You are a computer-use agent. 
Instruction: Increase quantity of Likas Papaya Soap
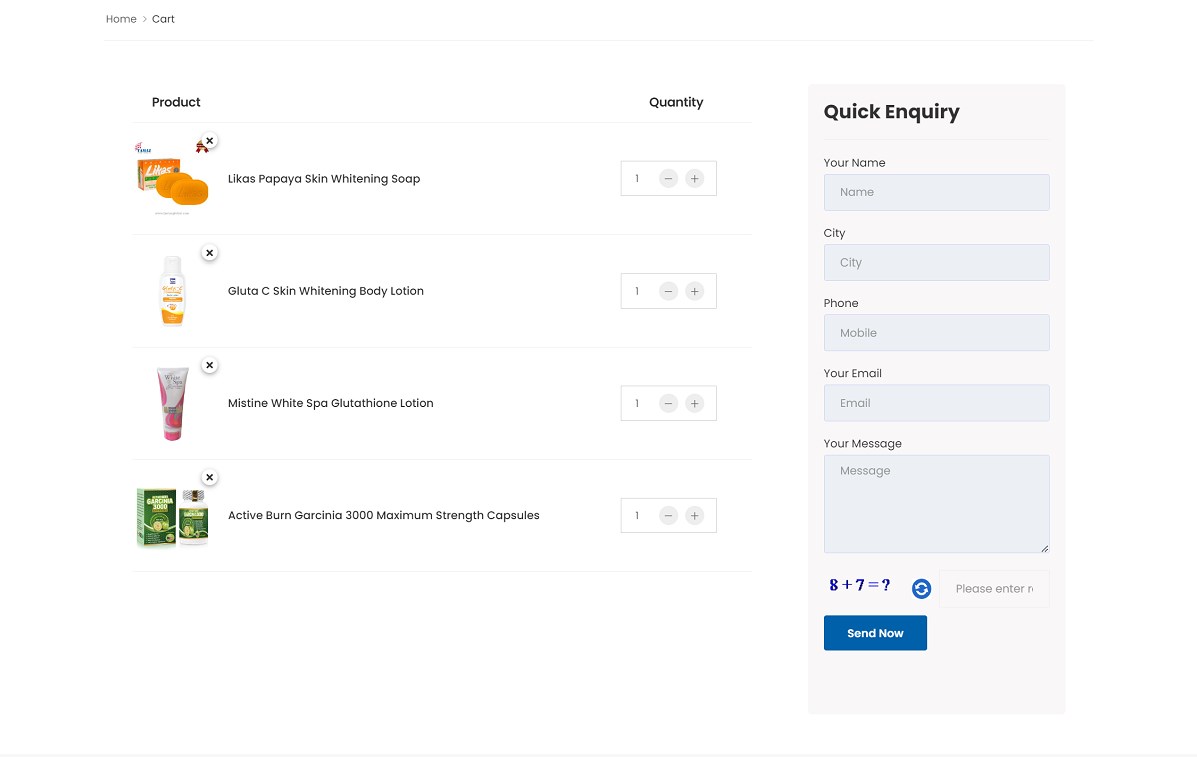point(695,179)
